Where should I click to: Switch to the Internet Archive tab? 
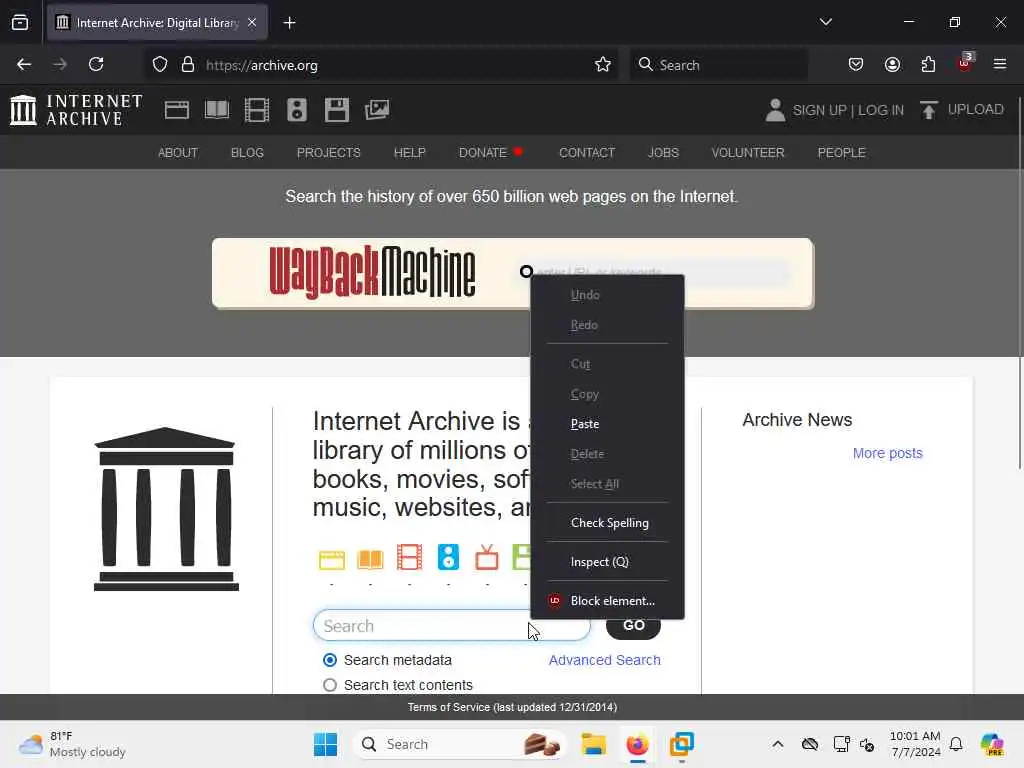click(x=157, y=23)
